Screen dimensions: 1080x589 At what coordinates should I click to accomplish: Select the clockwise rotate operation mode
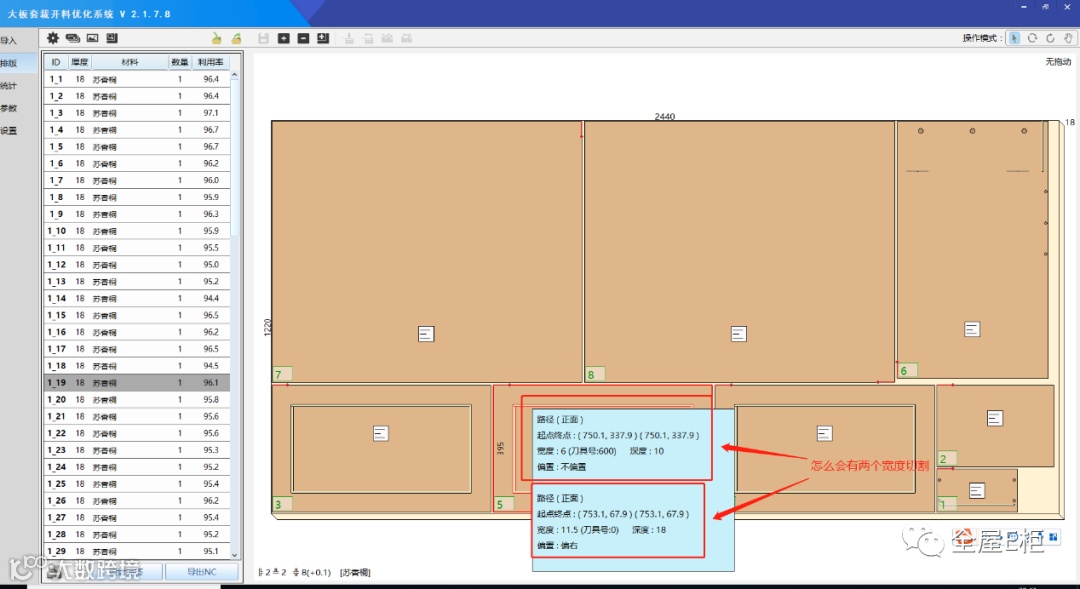click(1050, 38)
